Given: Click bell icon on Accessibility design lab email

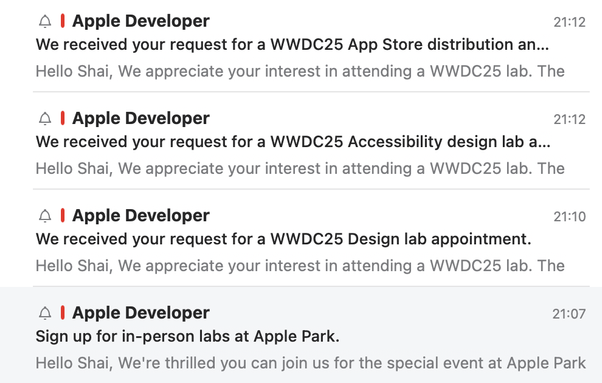Looking at the screenshot, I should (x=45, y=118).
